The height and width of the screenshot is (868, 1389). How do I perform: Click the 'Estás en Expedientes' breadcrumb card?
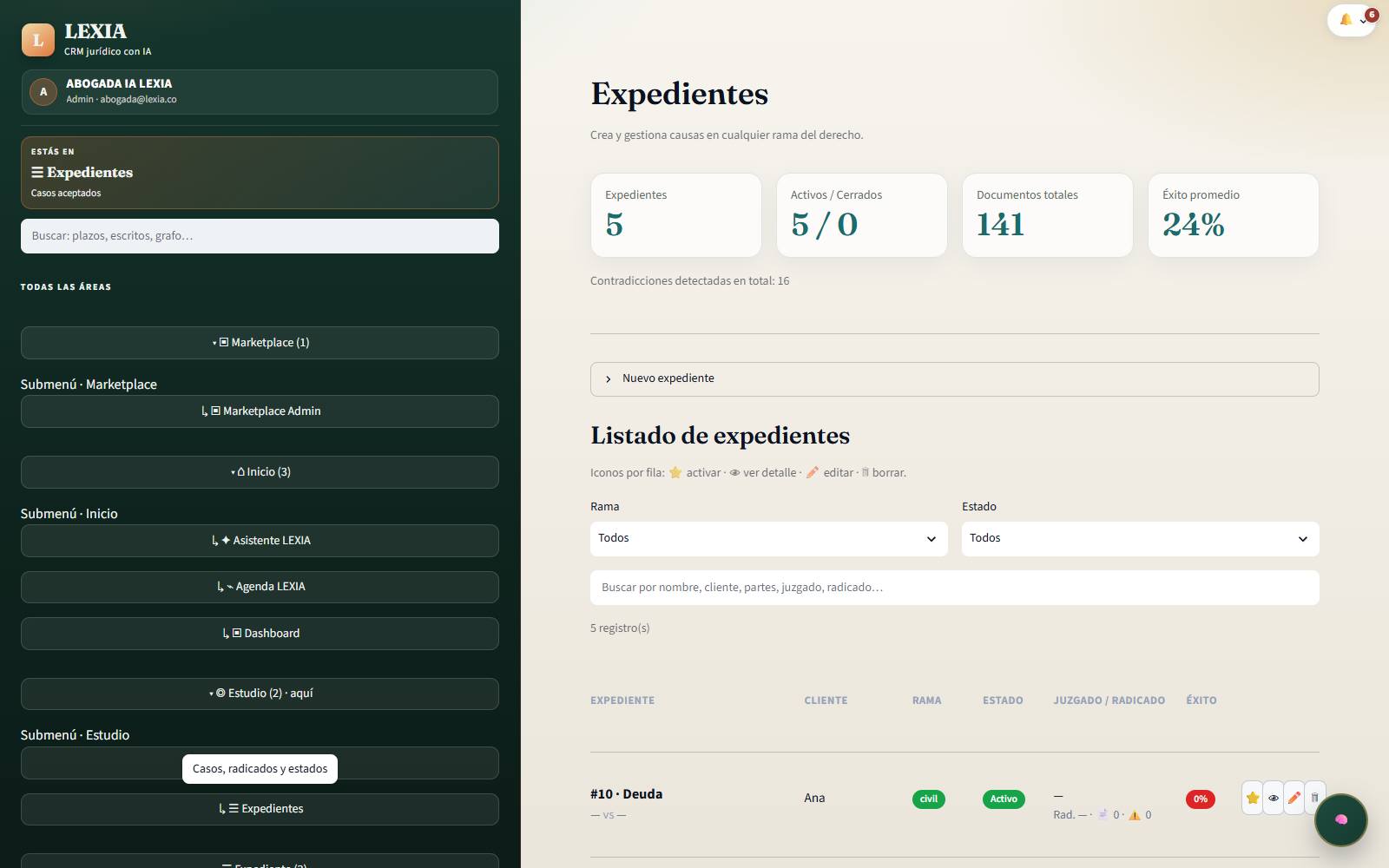[x=260, y=173]
